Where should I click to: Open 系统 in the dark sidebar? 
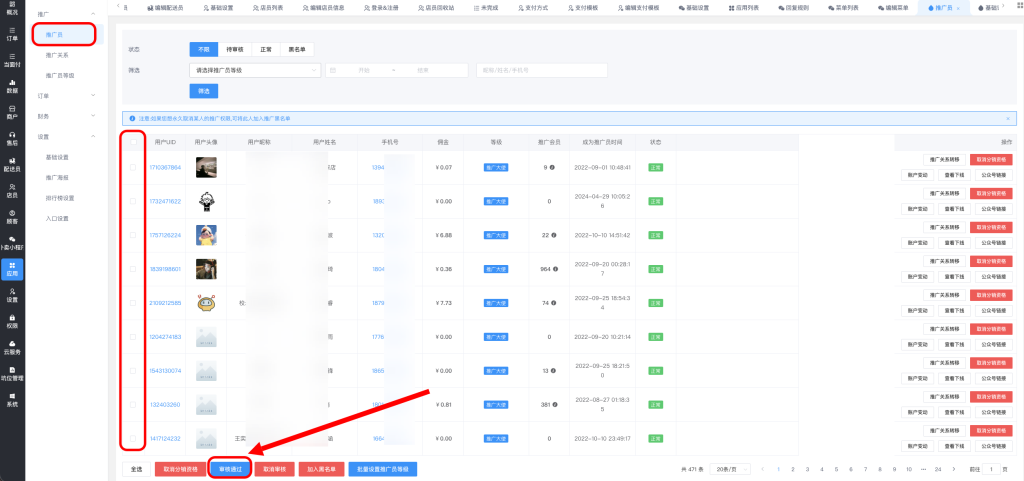12,400
